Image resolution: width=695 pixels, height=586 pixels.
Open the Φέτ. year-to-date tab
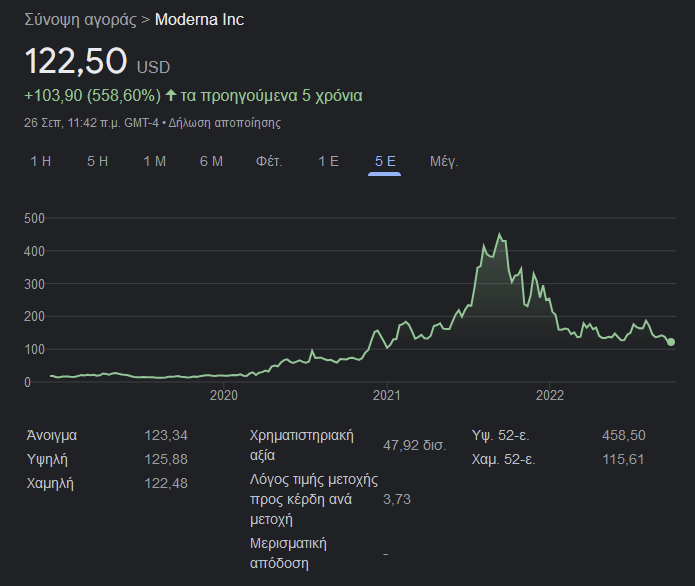269,161
